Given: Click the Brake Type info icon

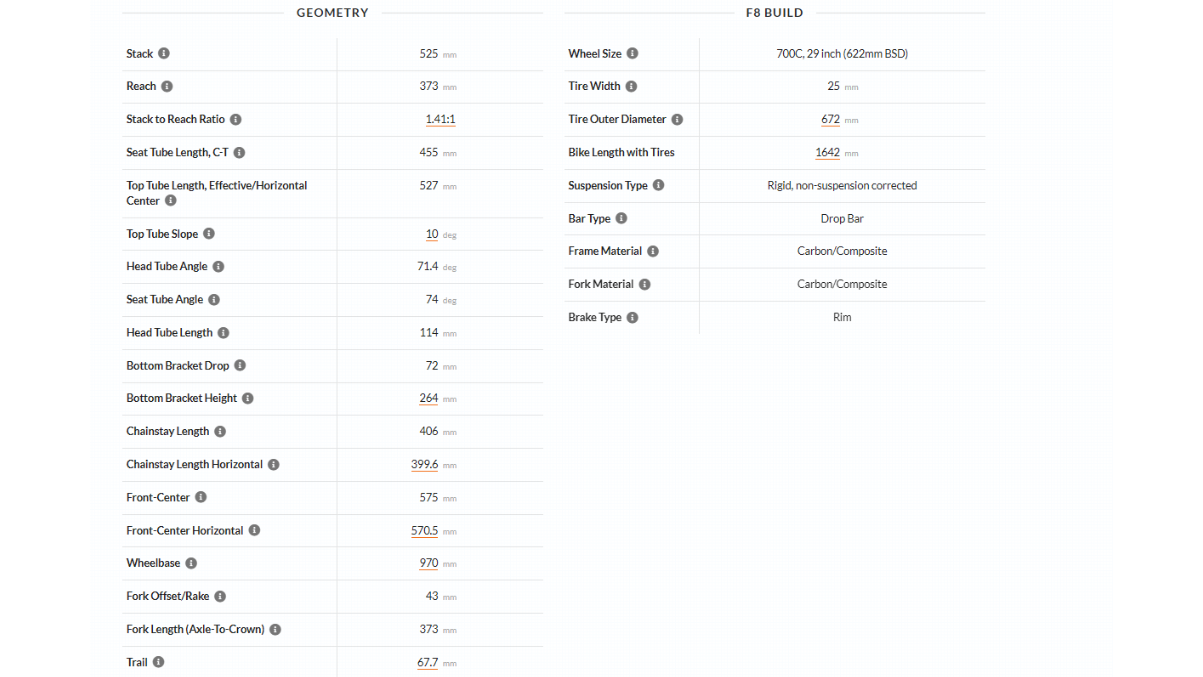Looking at the screenshot, I should coord(632,318).
